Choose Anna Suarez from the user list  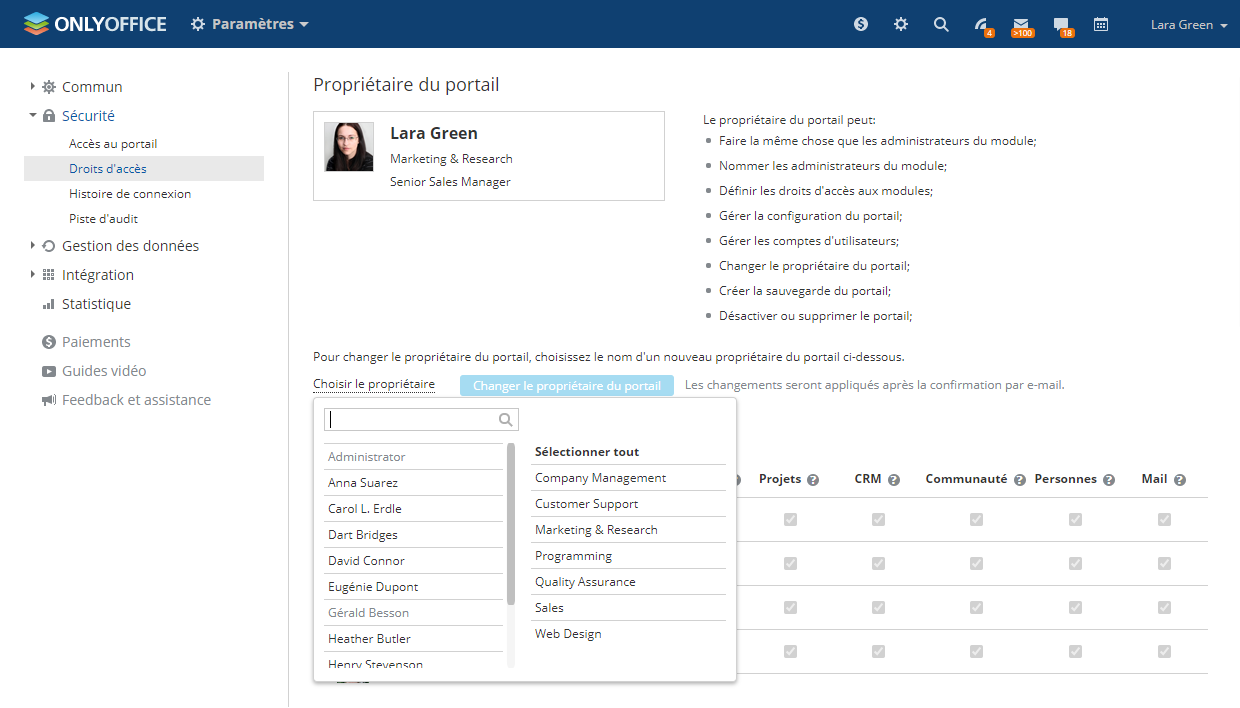pyautogui.click(x=413, y=483)
